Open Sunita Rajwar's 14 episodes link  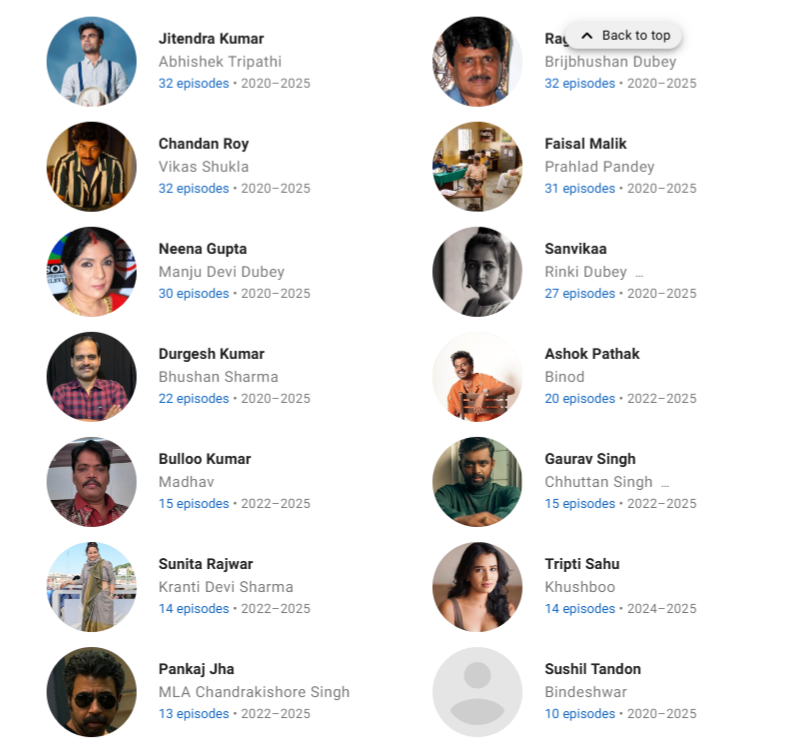point(193,609)
